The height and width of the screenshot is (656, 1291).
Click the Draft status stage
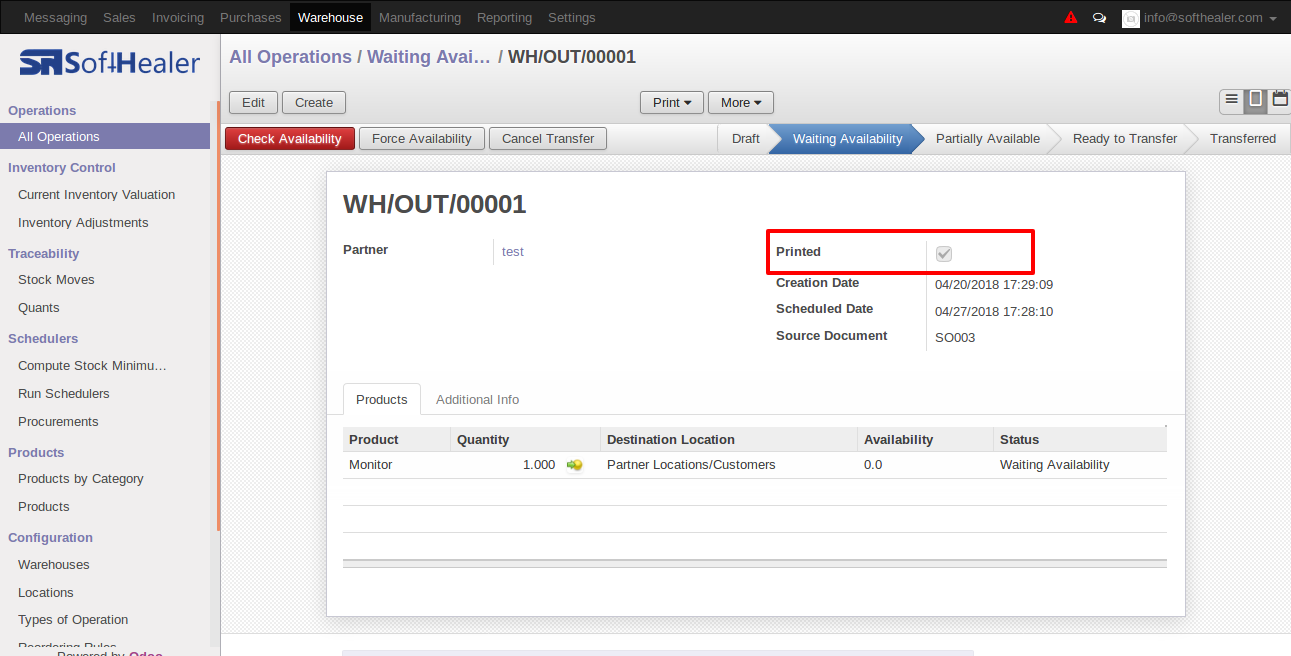(745, 139)
